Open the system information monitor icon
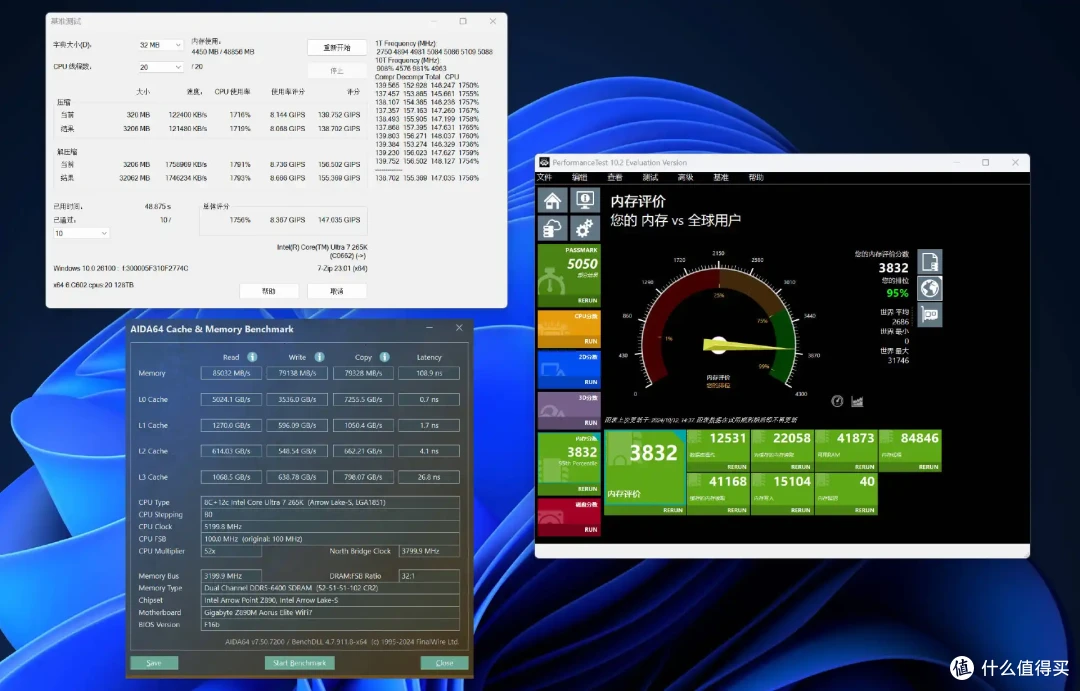 [x=585, y=200]
